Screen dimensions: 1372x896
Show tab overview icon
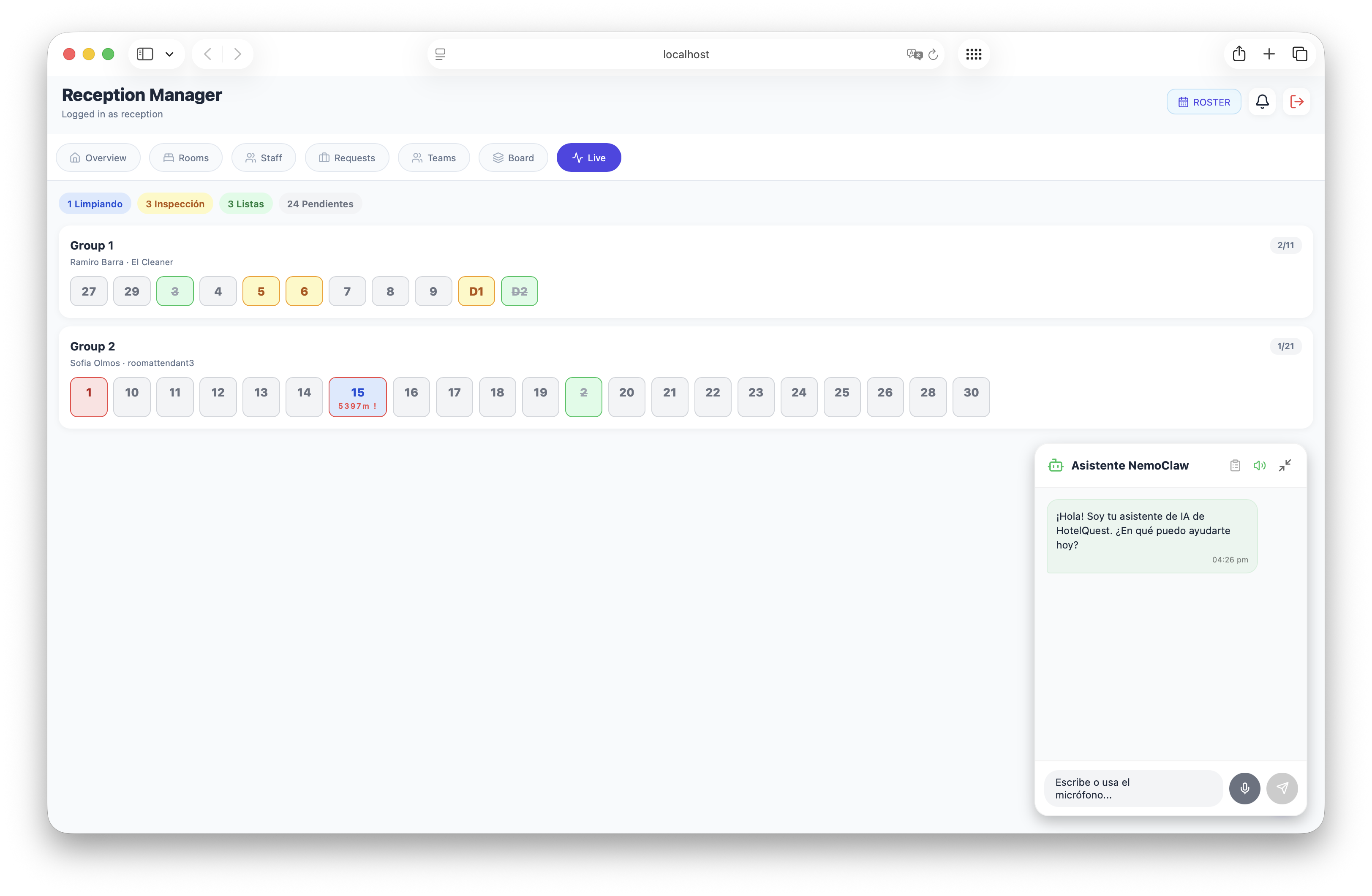click(1299, 54)
